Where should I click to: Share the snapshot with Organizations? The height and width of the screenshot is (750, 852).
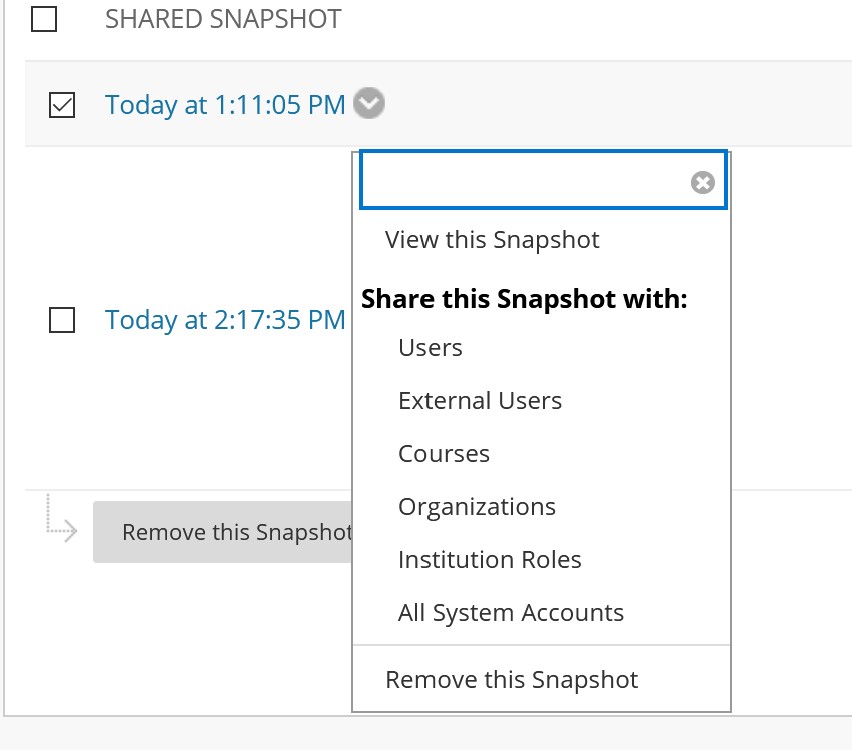pos(477,506)
